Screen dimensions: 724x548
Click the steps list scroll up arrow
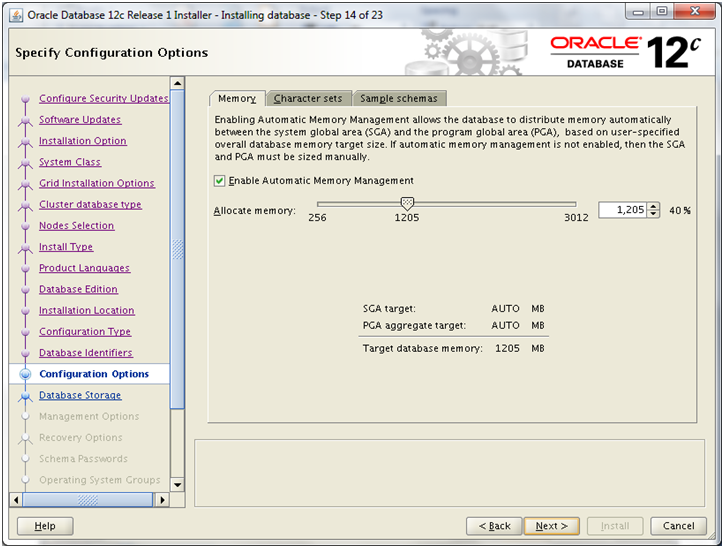point(177,83)
